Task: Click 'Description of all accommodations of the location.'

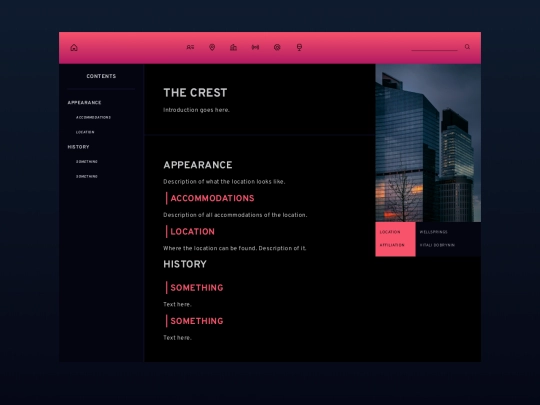Action: coord(235,215)
